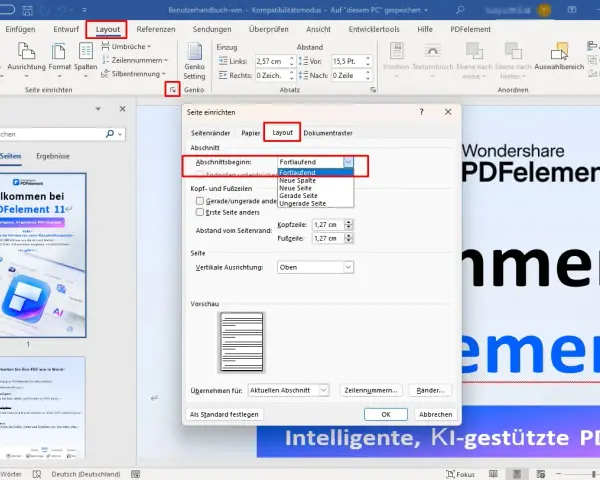This screenshot has width=600, height=480.
Task: Select Neue Seite from dropdown list
Action: [295, 188]
